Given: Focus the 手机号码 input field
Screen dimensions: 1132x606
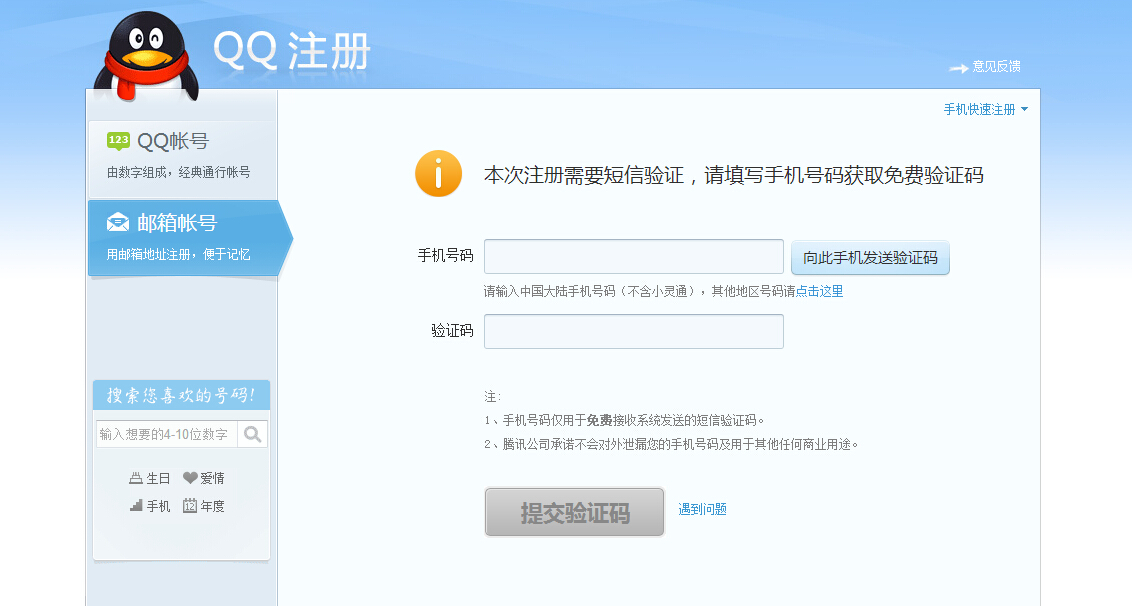Looking at the screenshot, I should [x=634, y=256].
